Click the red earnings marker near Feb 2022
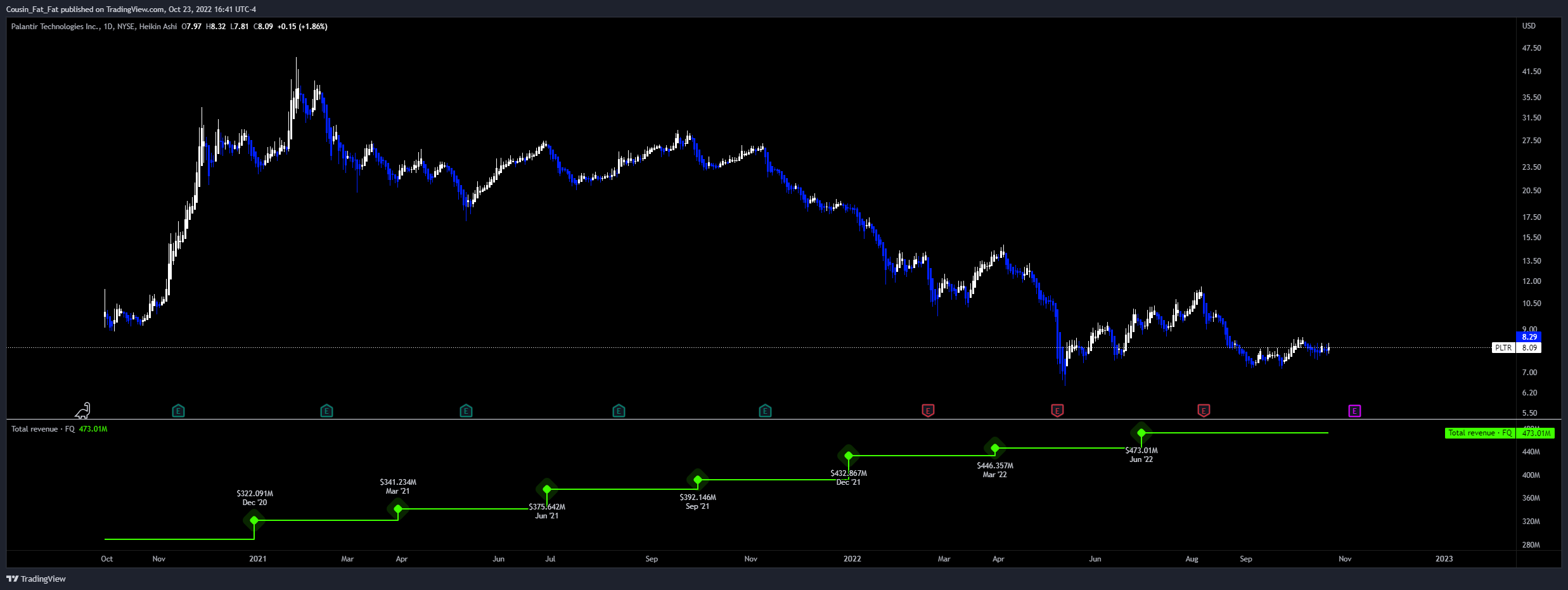This screenshot has width=1568, height=590. pyautogui.click(x=928, y=411)
